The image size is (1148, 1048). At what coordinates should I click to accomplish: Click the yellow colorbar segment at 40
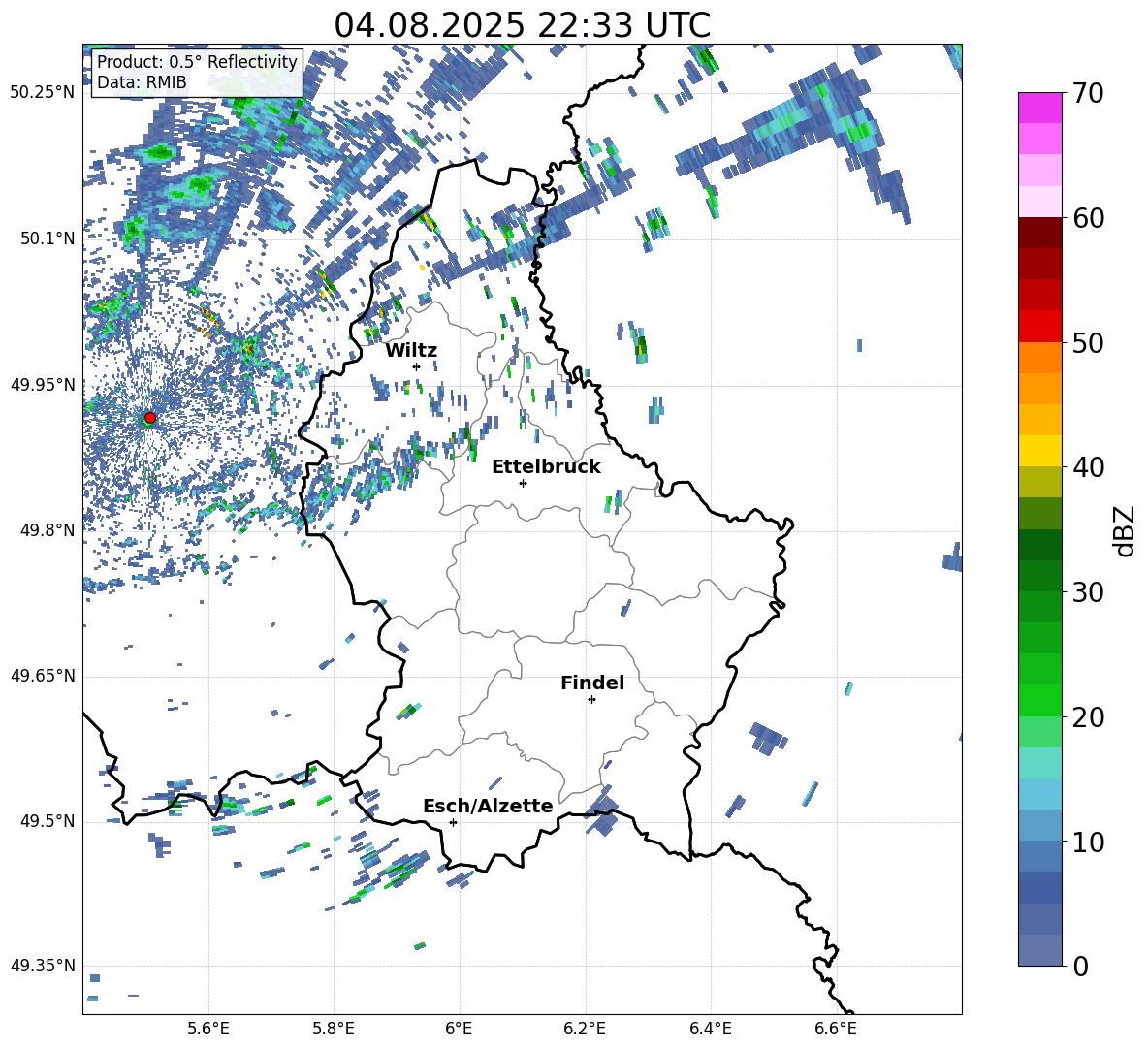point(1040,451)
